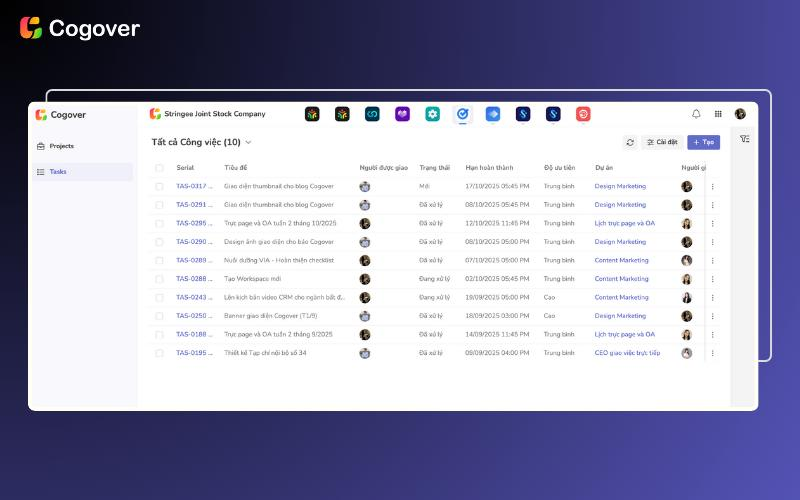Click the refresh icon beside Cài đặt
Viewport: 800px width, 500px height.
click(x=630, y=142)
